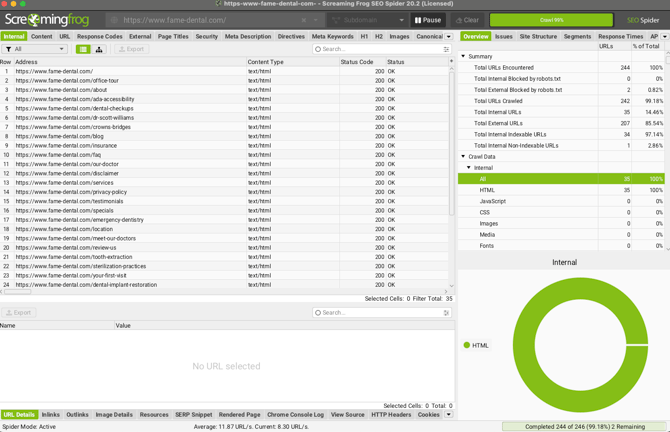Select the privacy-policy URL row

point(224,192)
